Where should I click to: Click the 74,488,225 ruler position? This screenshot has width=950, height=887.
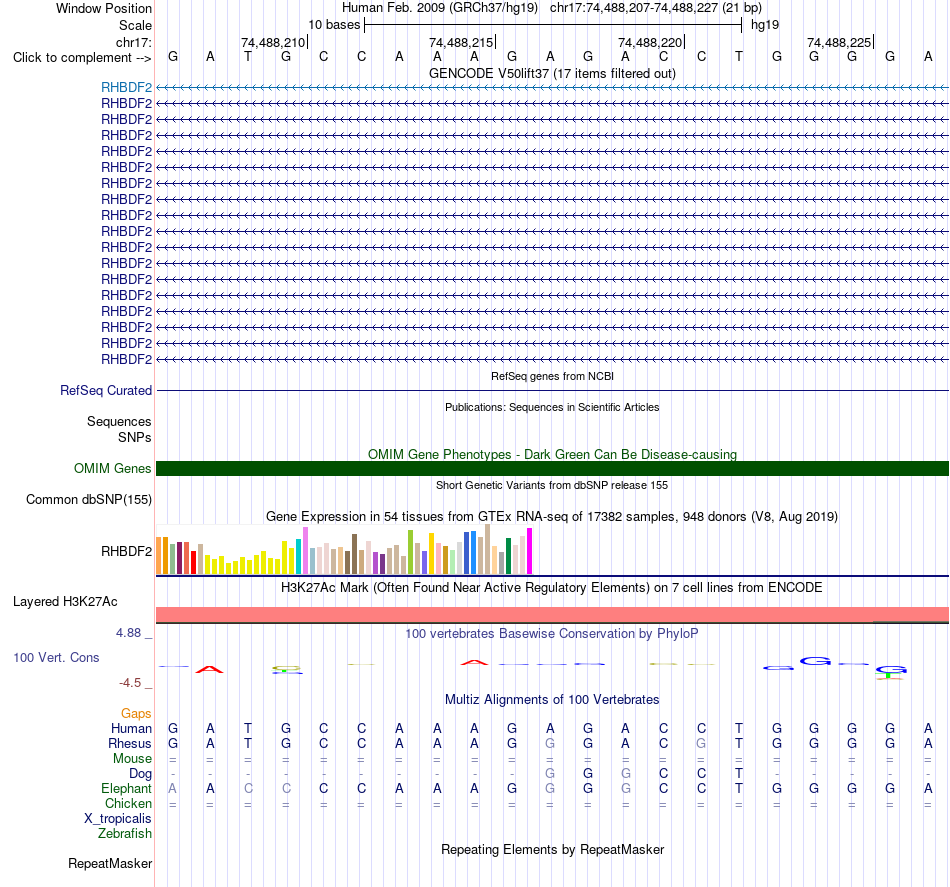pos(839,42)
